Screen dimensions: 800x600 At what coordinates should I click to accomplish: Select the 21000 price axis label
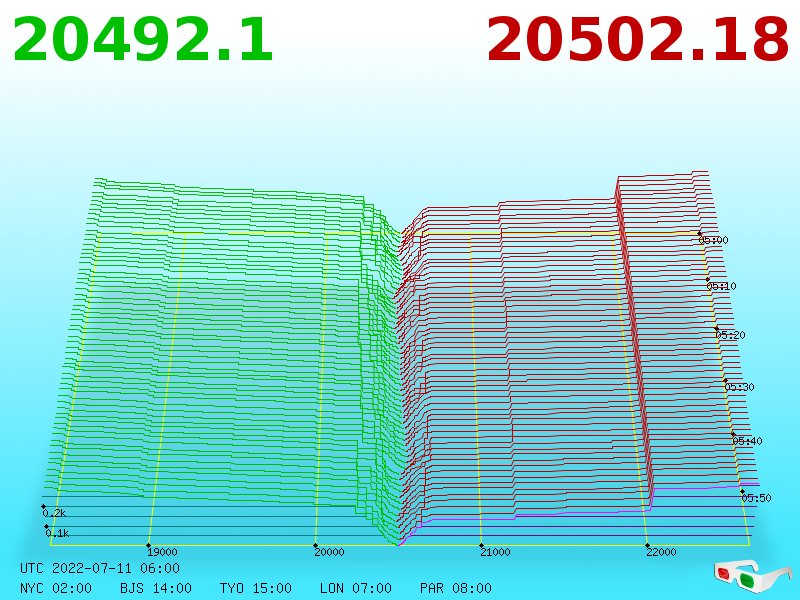[x=495, y=552]
